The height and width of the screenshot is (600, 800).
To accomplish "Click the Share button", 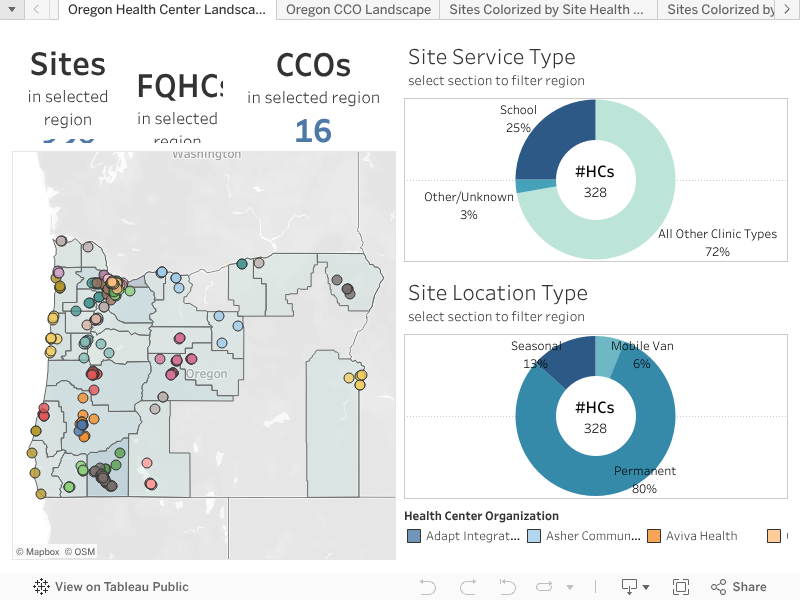I will click(x=739, y=587).
